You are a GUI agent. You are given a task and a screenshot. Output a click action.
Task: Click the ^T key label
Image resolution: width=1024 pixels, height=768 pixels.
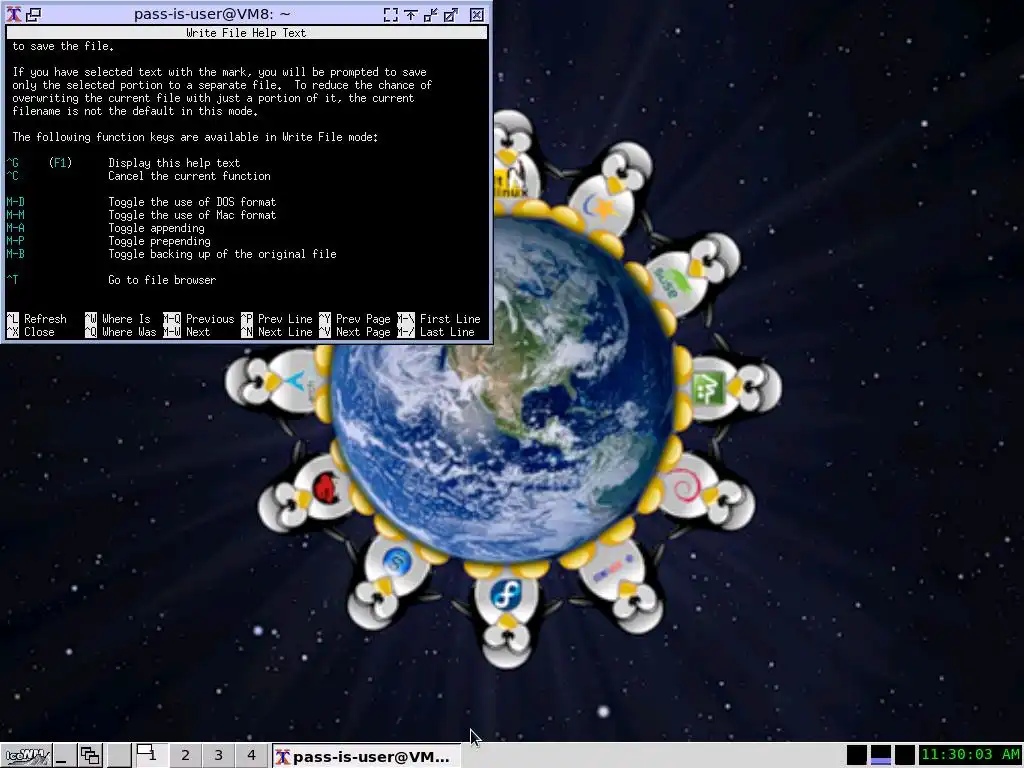(x=12, y=280)
